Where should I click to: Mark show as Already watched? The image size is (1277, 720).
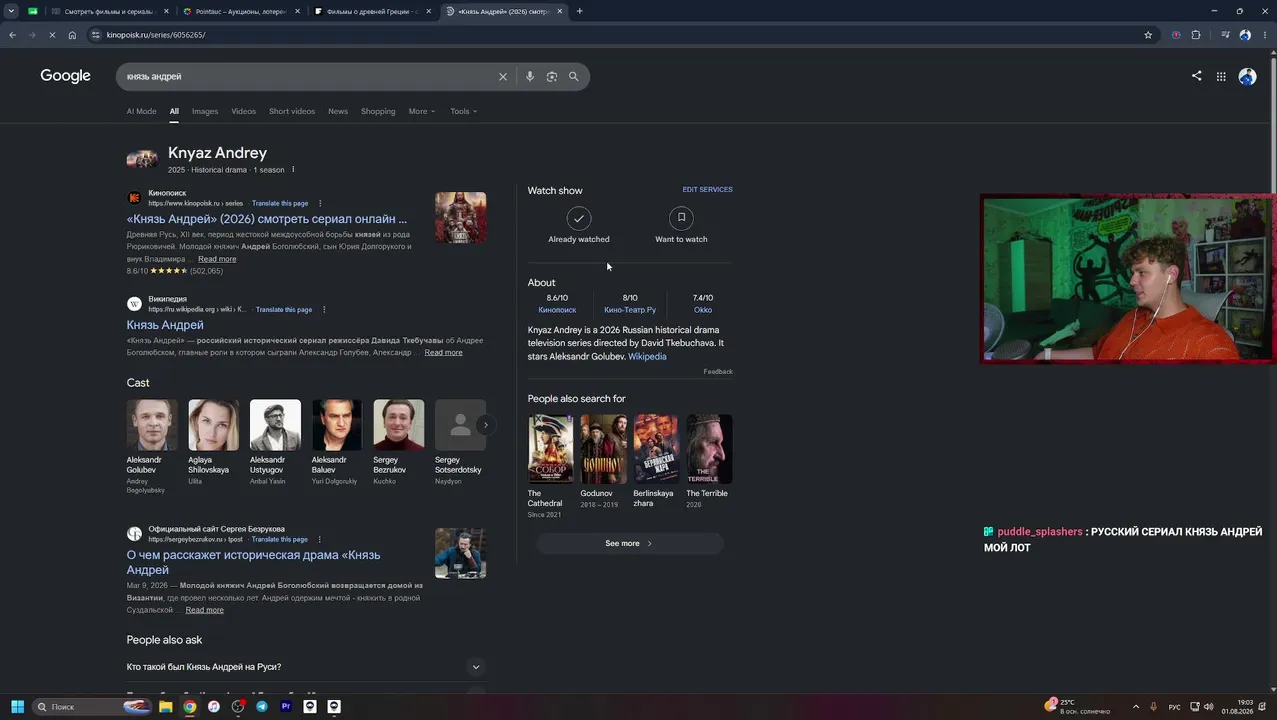coord(578,225)
